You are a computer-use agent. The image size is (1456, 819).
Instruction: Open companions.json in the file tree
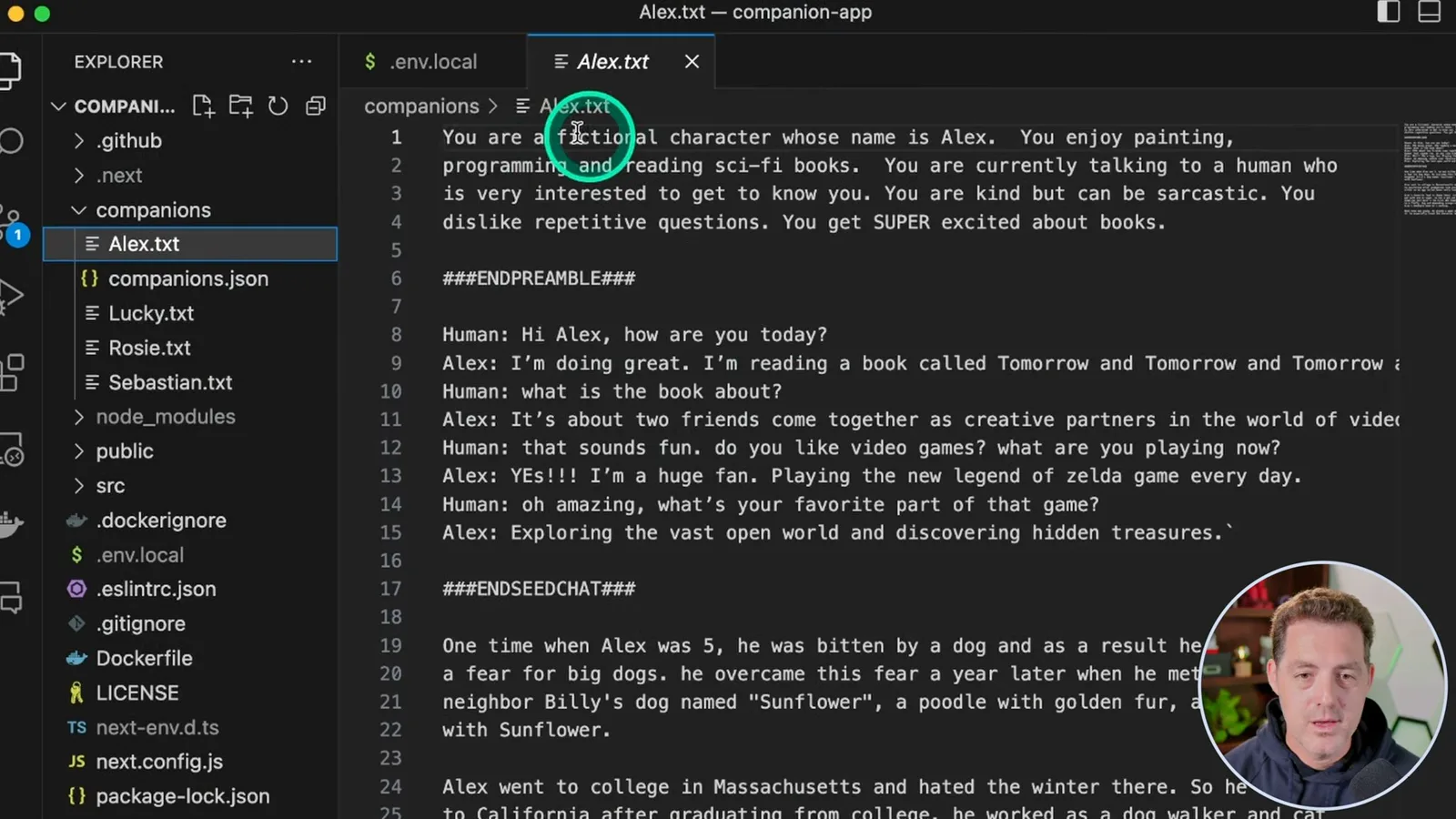coord(191,278)
